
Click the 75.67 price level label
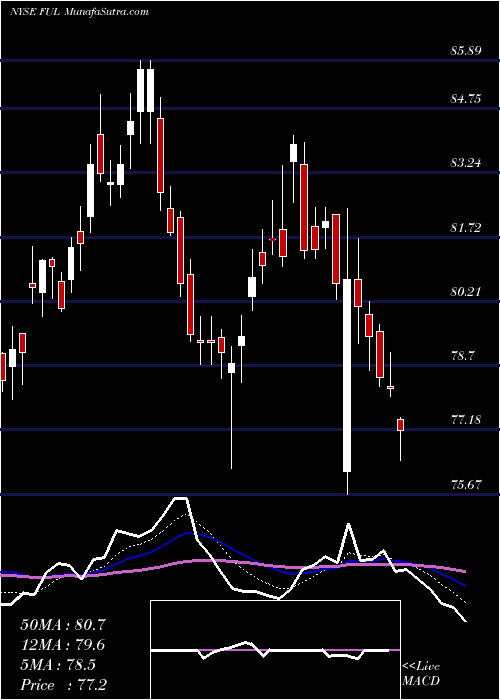click(x=466, y=484)
